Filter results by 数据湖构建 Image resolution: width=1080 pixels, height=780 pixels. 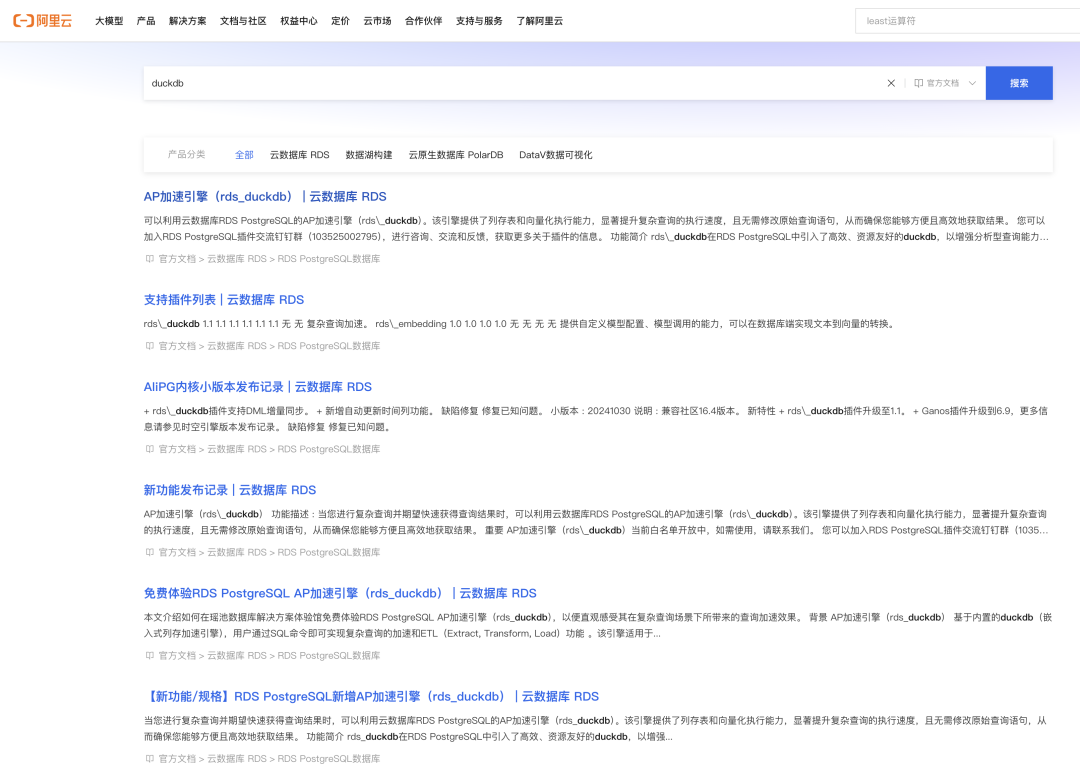pos(368,155)
